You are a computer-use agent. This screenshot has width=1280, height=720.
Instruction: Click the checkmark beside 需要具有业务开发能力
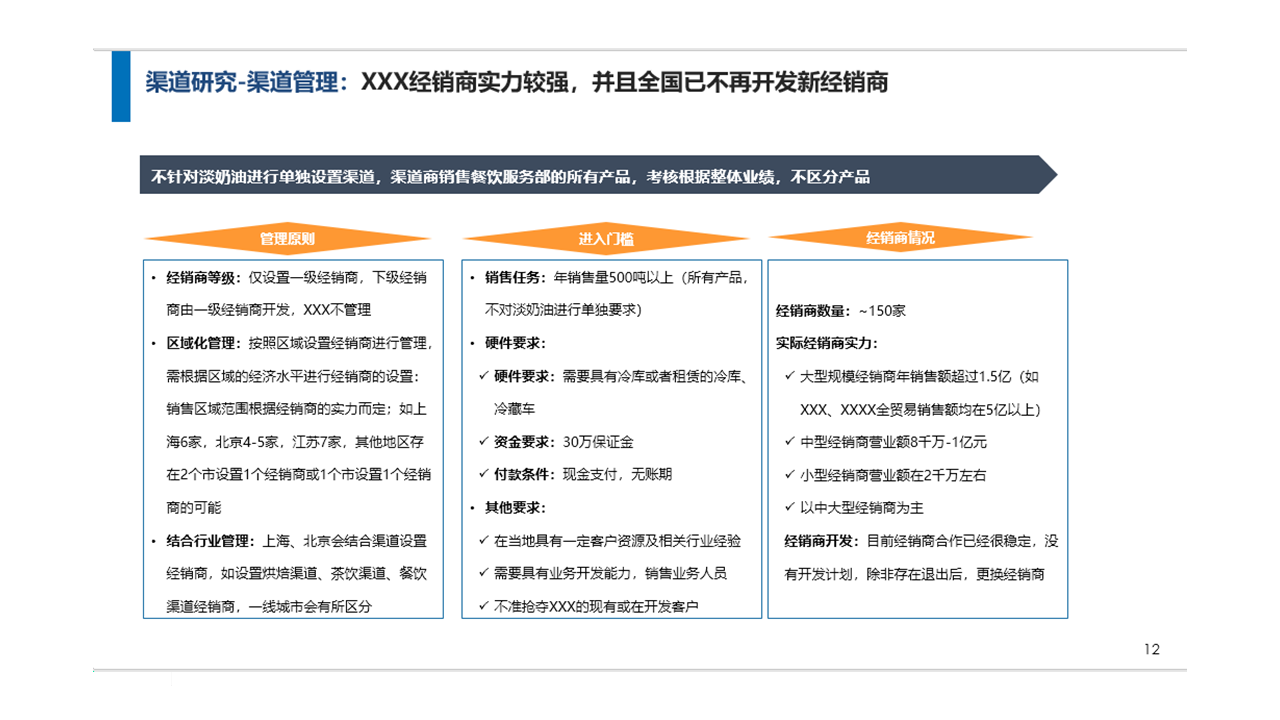[x=484, y=574]
